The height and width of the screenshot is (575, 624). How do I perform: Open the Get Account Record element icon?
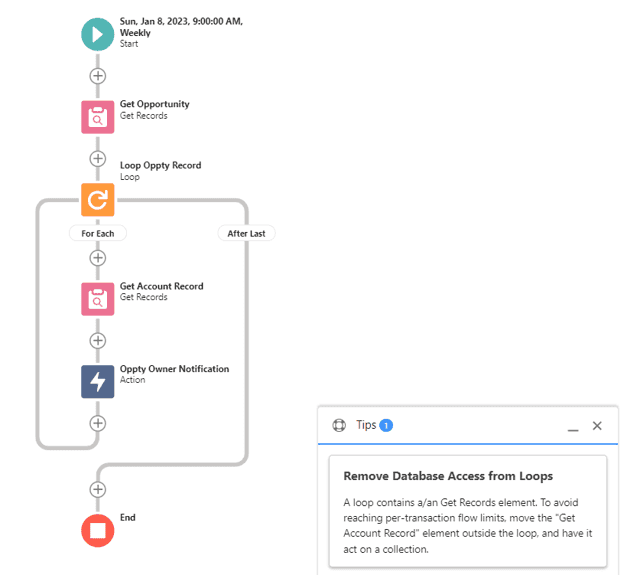(x=98, y=299)
